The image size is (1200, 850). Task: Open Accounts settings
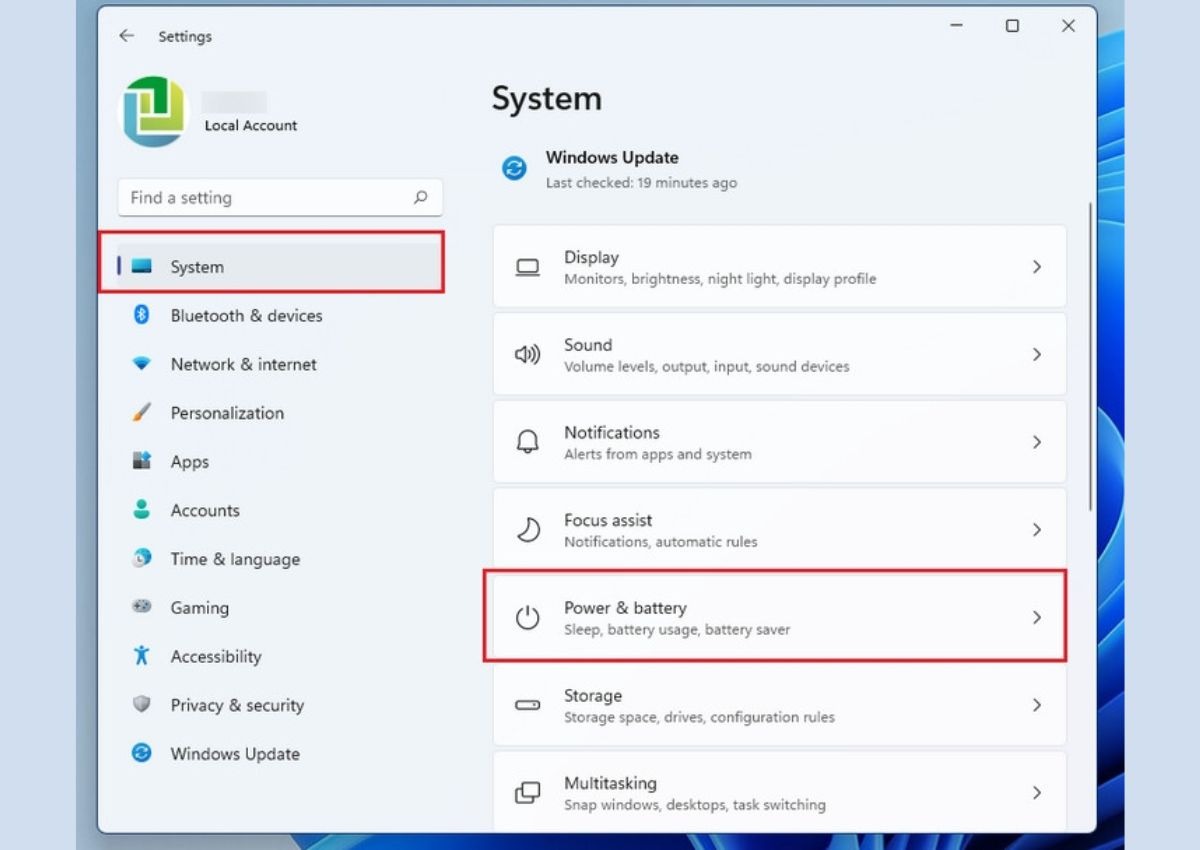point(205,511)
